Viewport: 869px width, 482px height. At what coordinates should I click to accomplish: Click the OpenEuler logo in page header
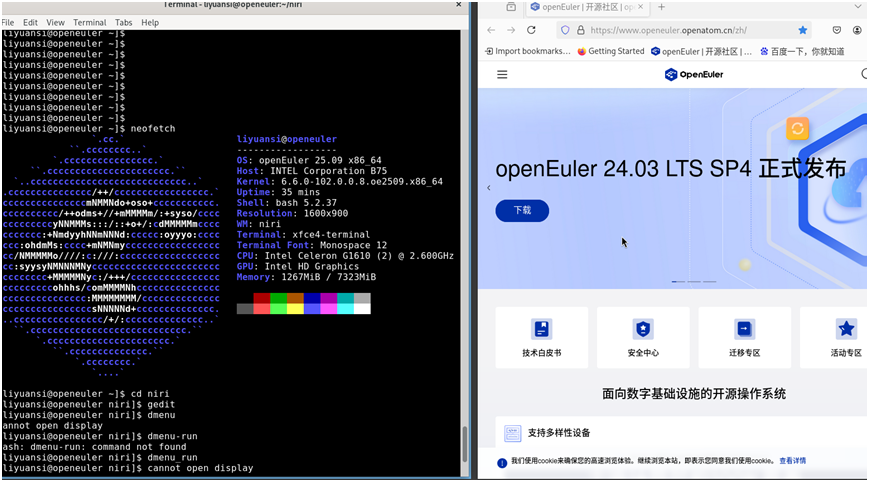click(x=694, y=74)
